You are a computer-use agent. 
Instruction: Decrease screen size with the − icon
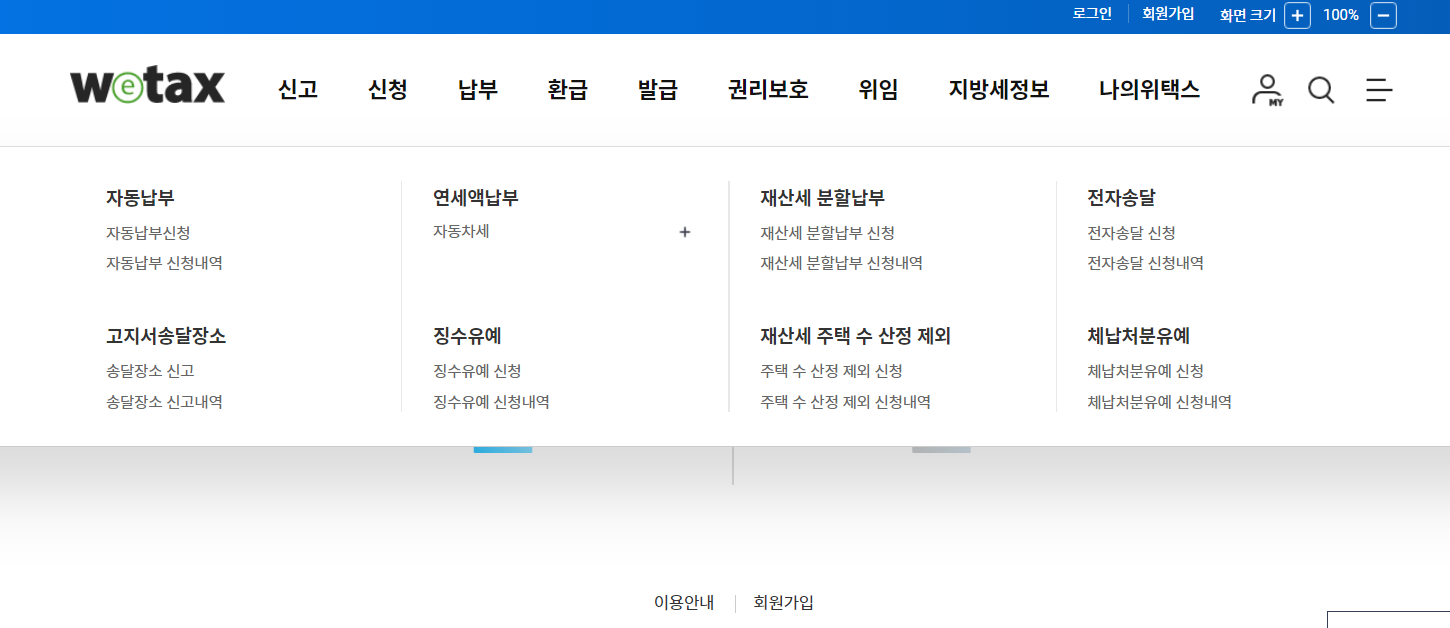[1383, 15]
